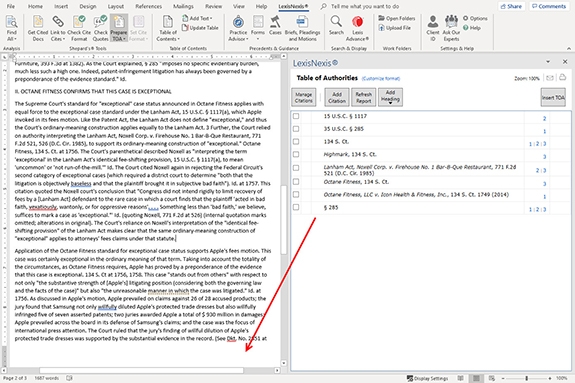The height and width of the screenshot is (383, 575).
Task: Adjust the status bar zoom slider
Action: [526, 378]
